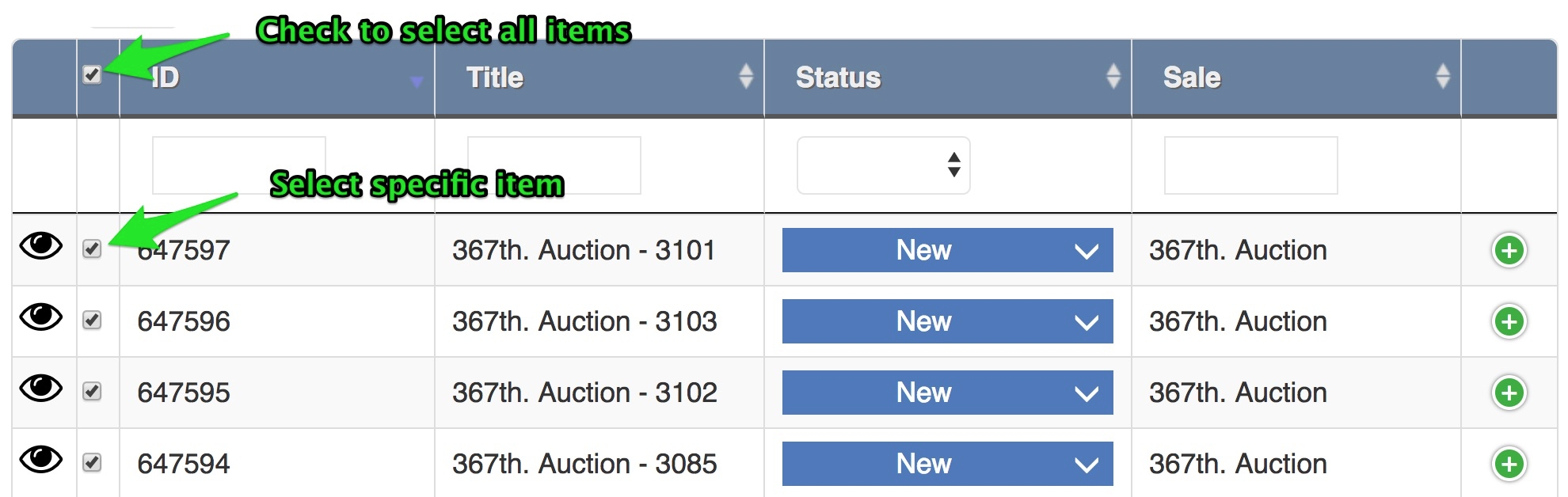Click green plus icon for Auction - 3102

coord(1509,393)
